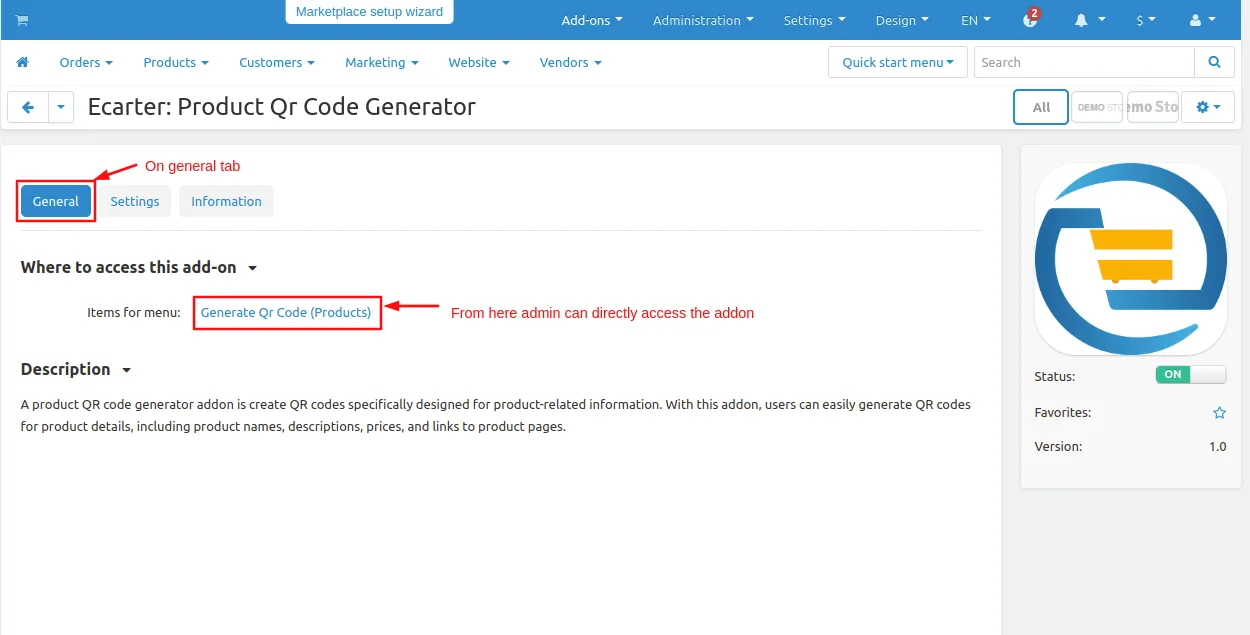
Task: Click the search magnifier button
Action: pos(1214,62)
